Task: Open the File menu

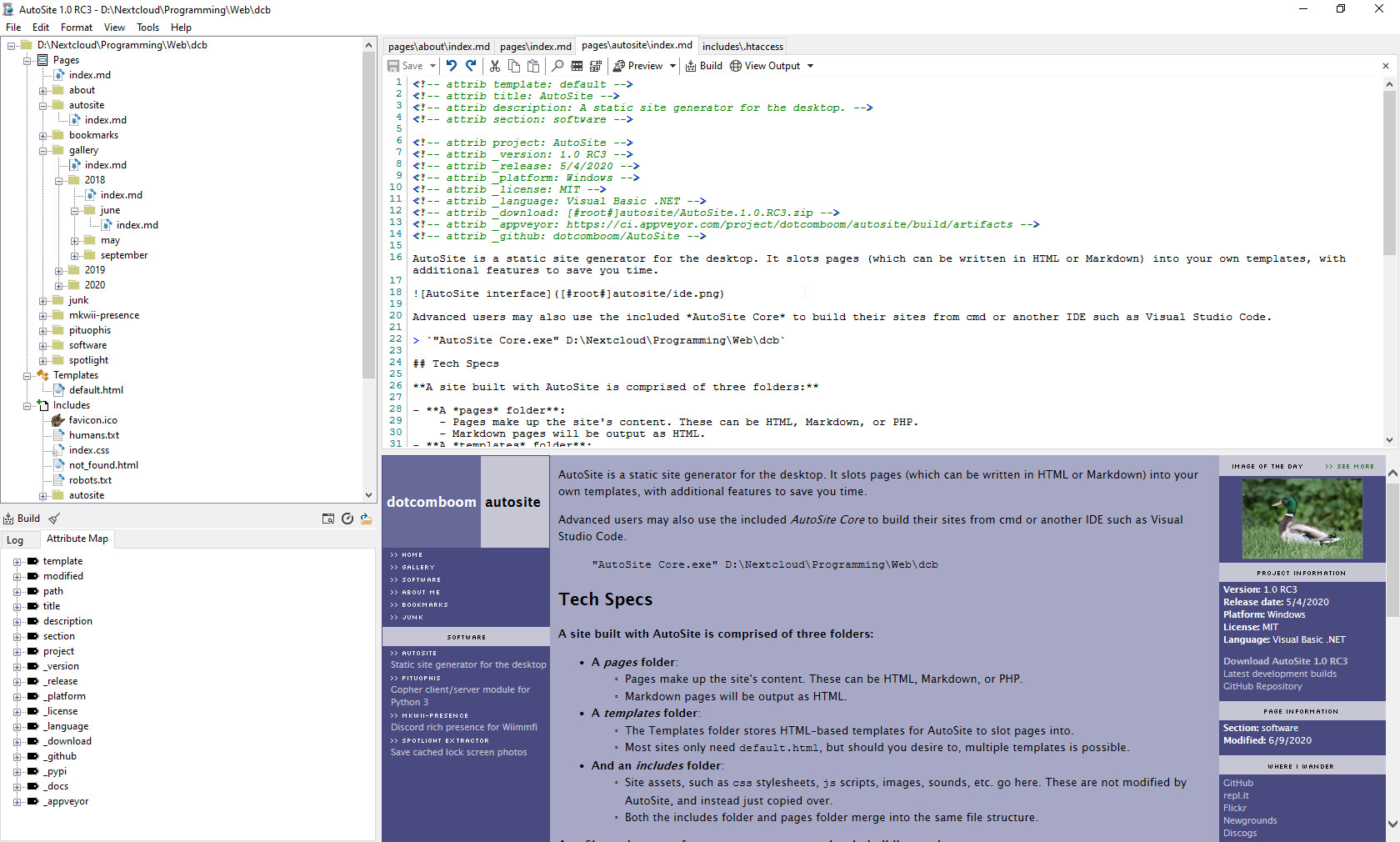Action: click(x=13, y=28)
